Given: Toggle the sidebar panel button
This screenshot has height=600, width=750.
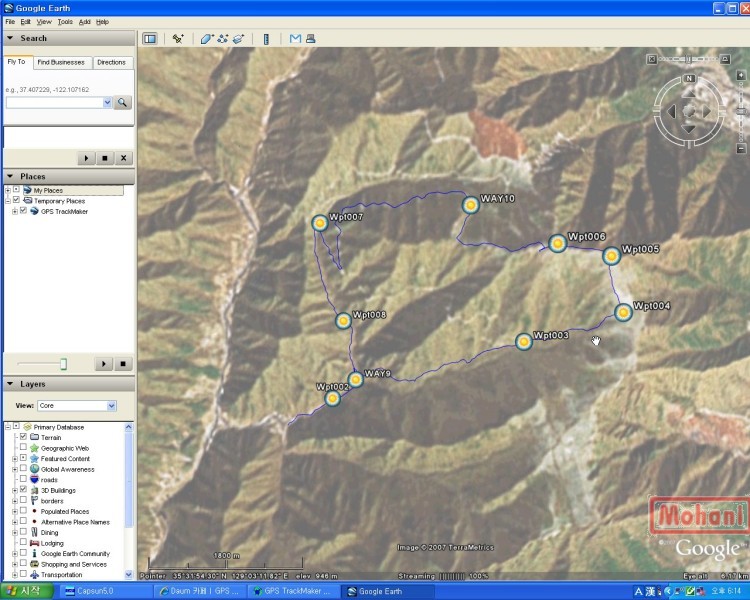Looking at the screenshot, I should 150,39.
